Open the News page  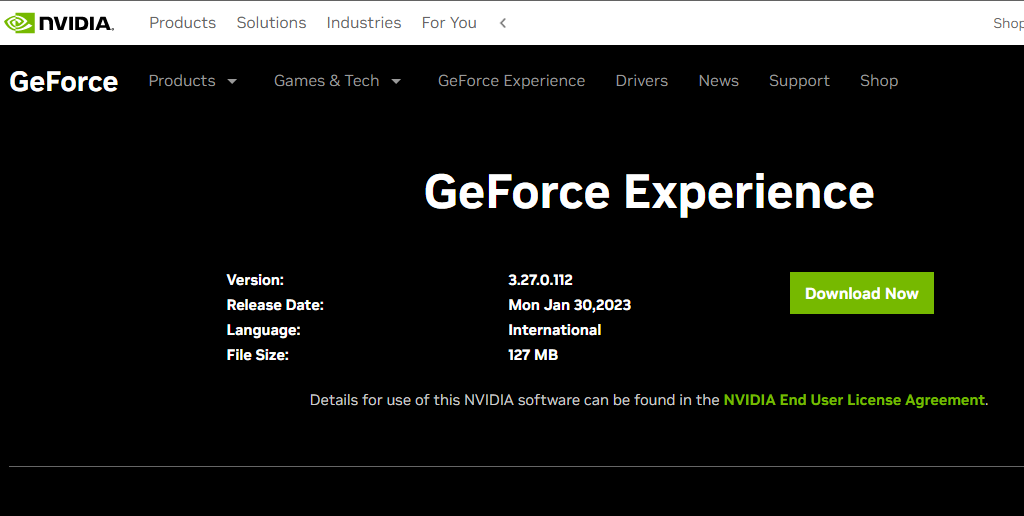718,81
